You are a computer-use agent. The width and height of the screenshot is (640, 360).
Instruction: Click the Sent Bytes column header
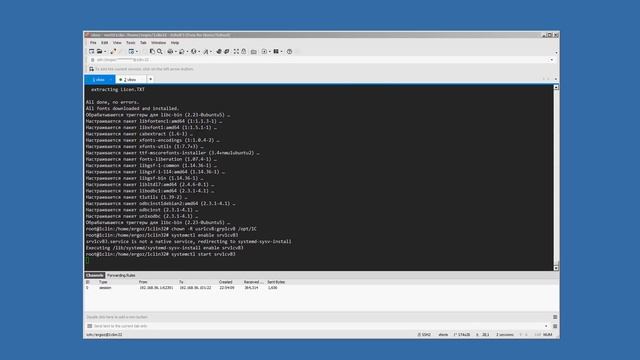(x=276, y=282)
